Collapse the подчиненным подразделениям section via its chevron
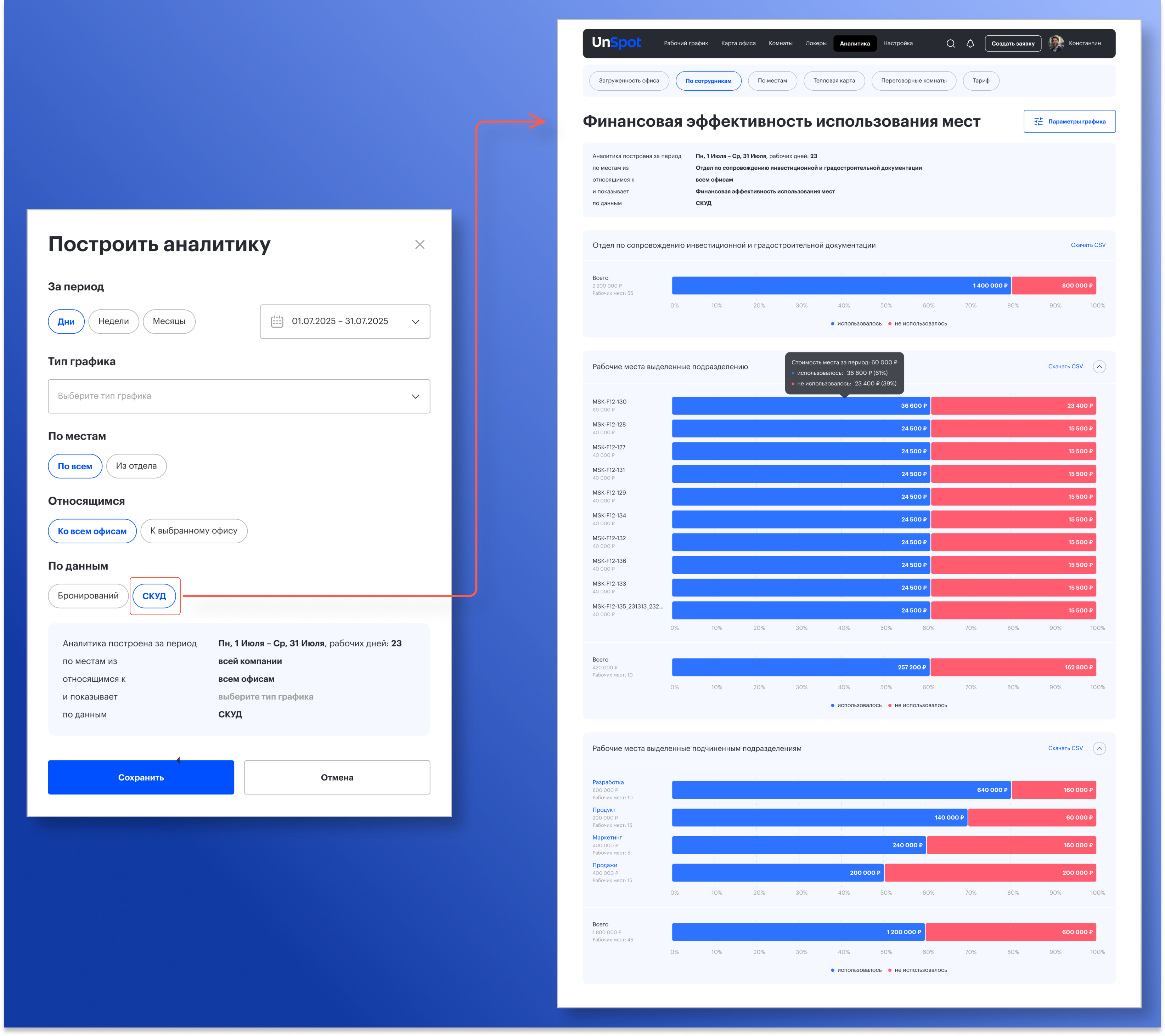This screenshot has height=1036, width=1165. 1099,748
